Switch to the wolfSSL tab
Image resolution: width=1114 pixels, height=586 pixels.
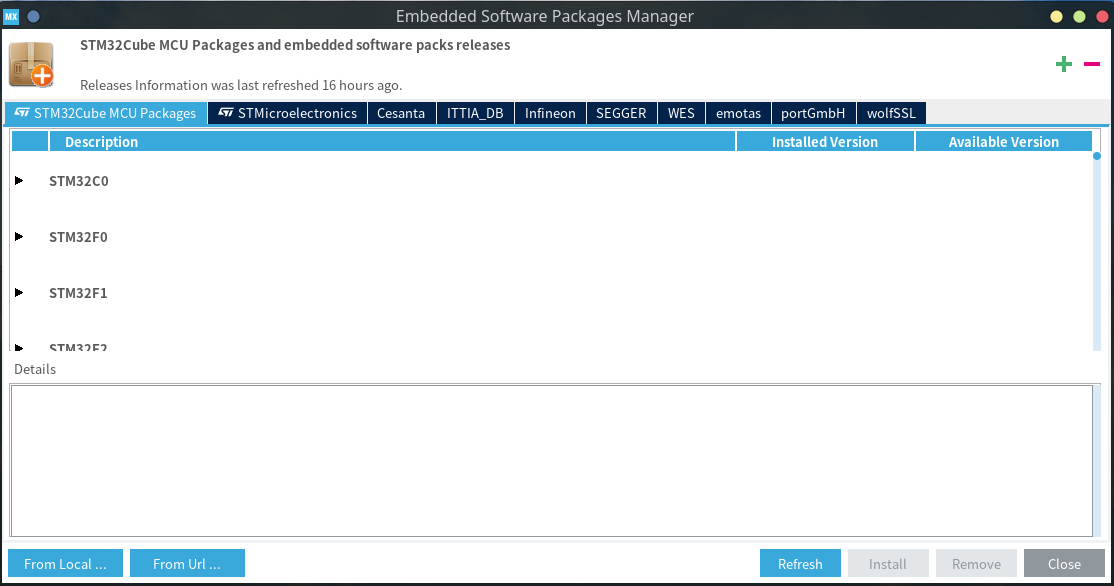(891, 113)
